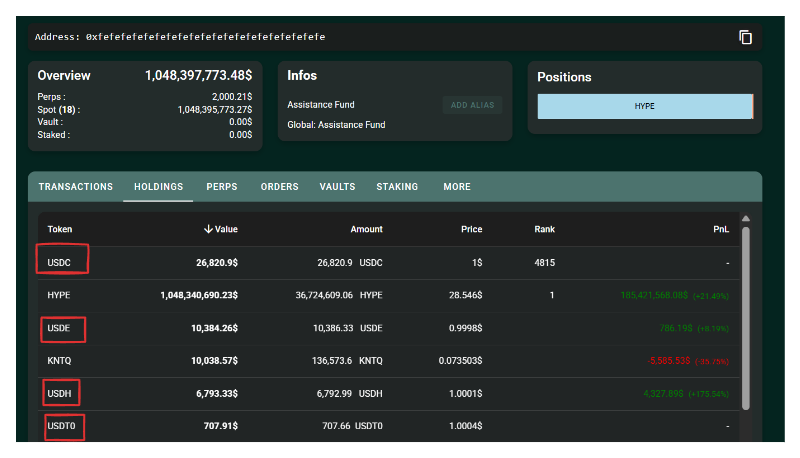Click the scrollbar up arrow in holdings table
The height and width of the screenshot is (458, 800).
[x=745, y=218]
